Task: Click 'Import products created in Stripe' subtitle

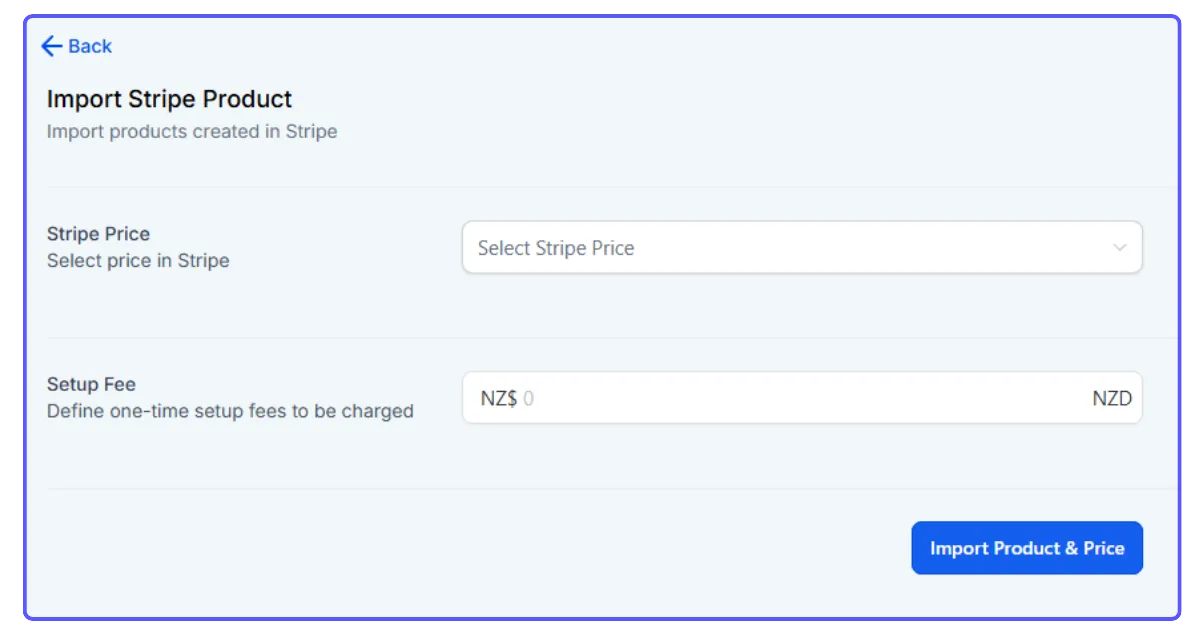Action: (x=192, y=131)
